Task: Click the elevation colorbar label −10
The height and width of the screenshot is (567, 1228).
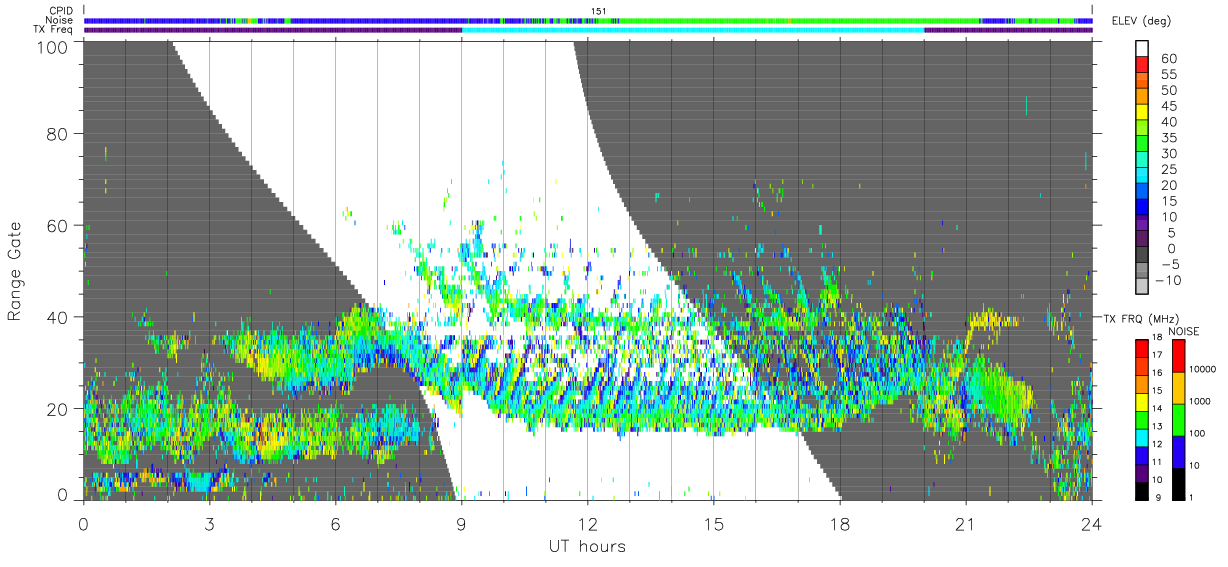Action: 1168,280
